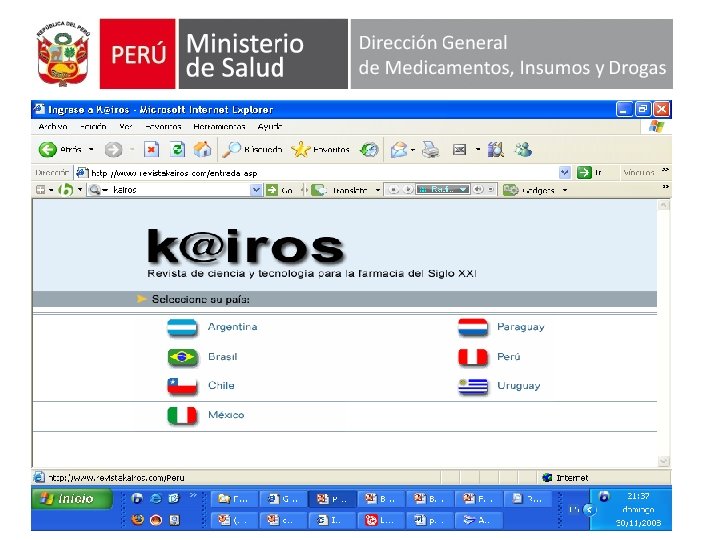The image size is (720, 540).
Task: Expand the kairos search box dropdown
Action: point(256,190)
